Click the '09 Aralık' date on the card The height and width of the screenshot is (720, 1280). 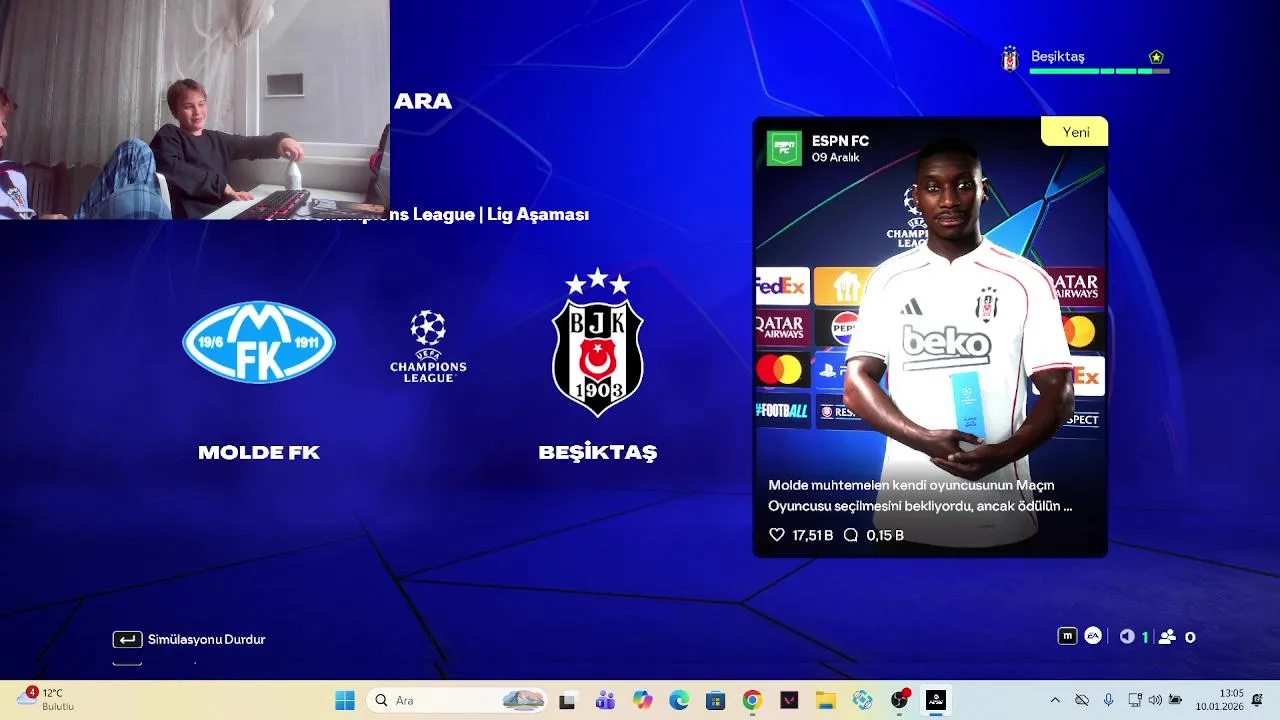836,158
